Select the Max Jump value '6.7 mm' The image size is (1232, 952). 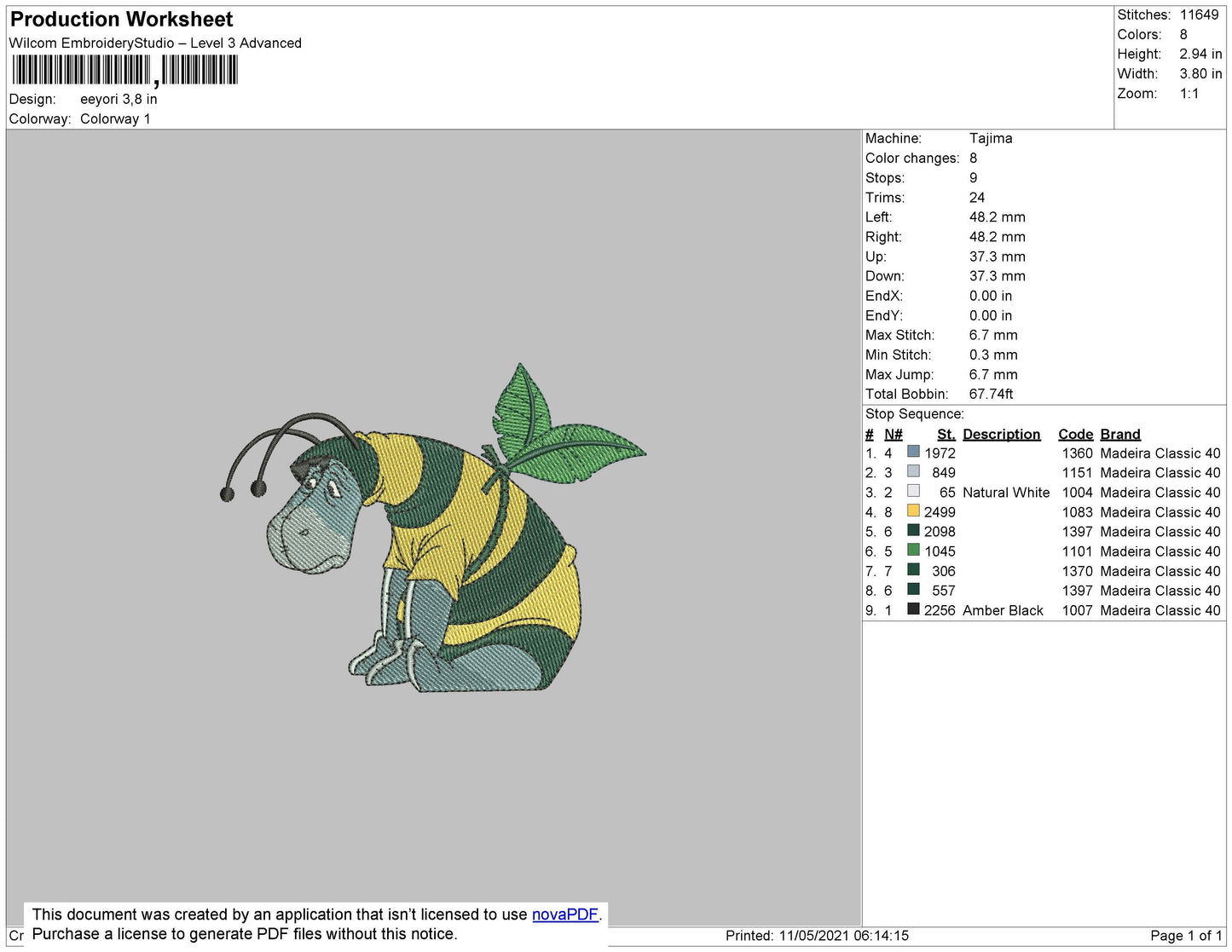[993, 374]
